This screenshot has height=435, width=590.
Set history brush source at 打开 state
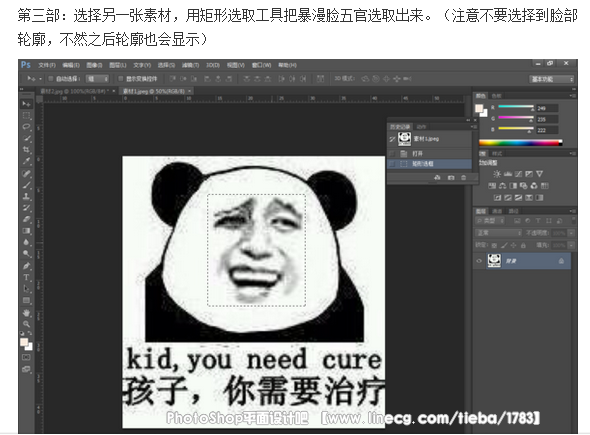pos(392,154)
